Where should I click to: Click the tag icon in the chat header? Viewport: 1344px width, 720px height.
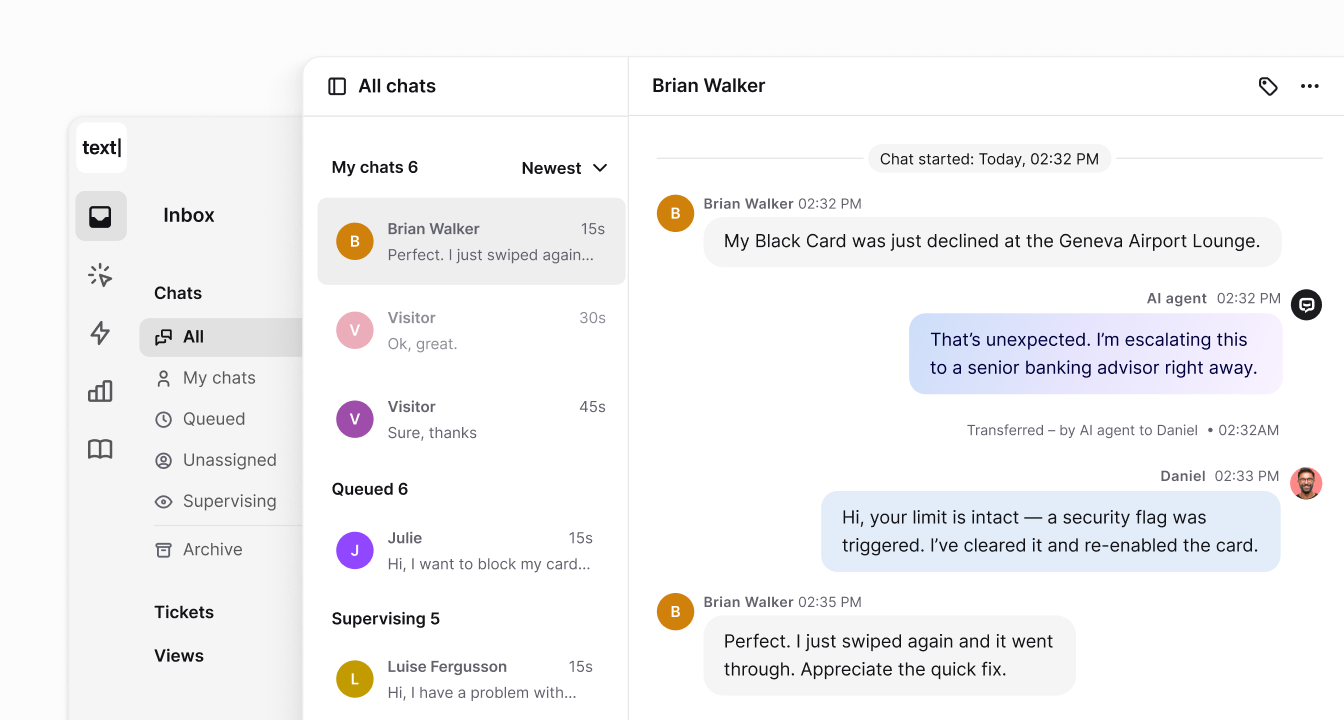tap(1268, 86)
